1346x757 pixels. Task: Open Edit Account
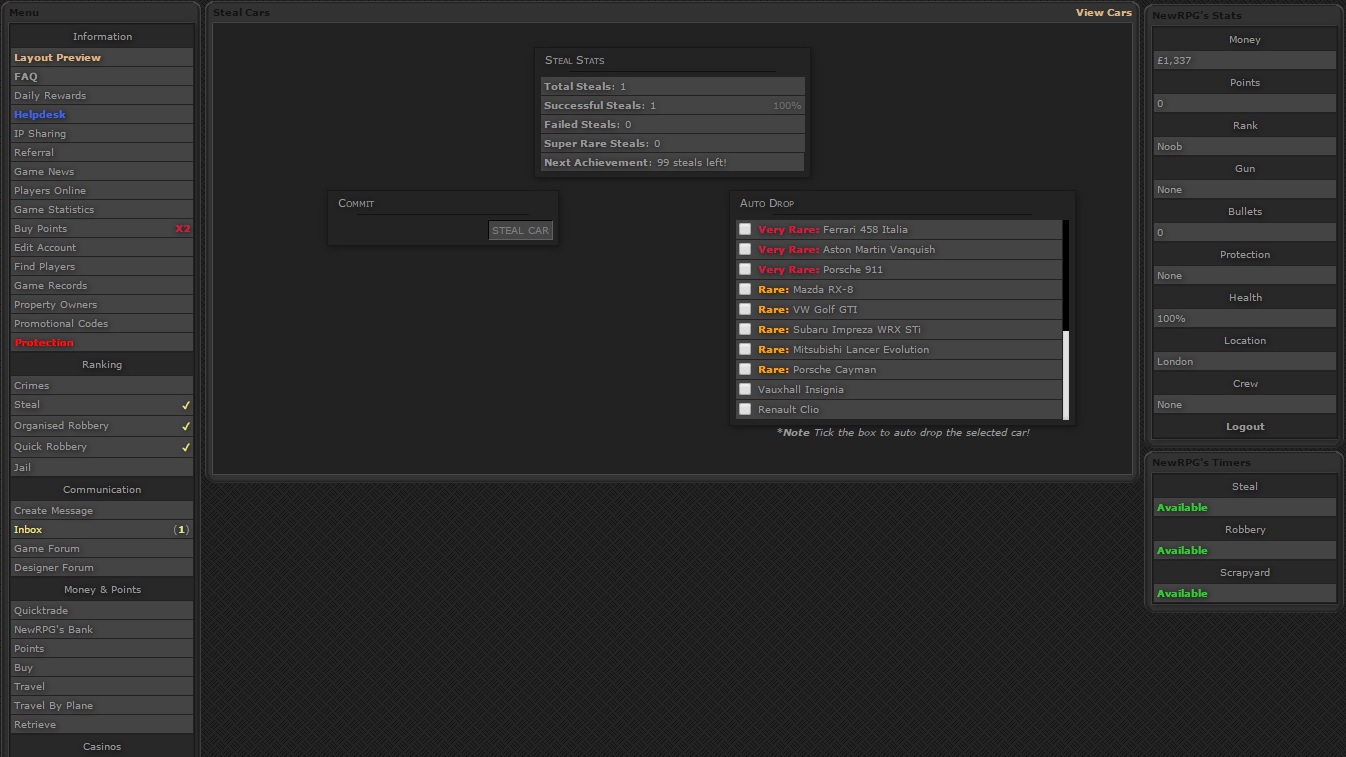coord(101,248)
